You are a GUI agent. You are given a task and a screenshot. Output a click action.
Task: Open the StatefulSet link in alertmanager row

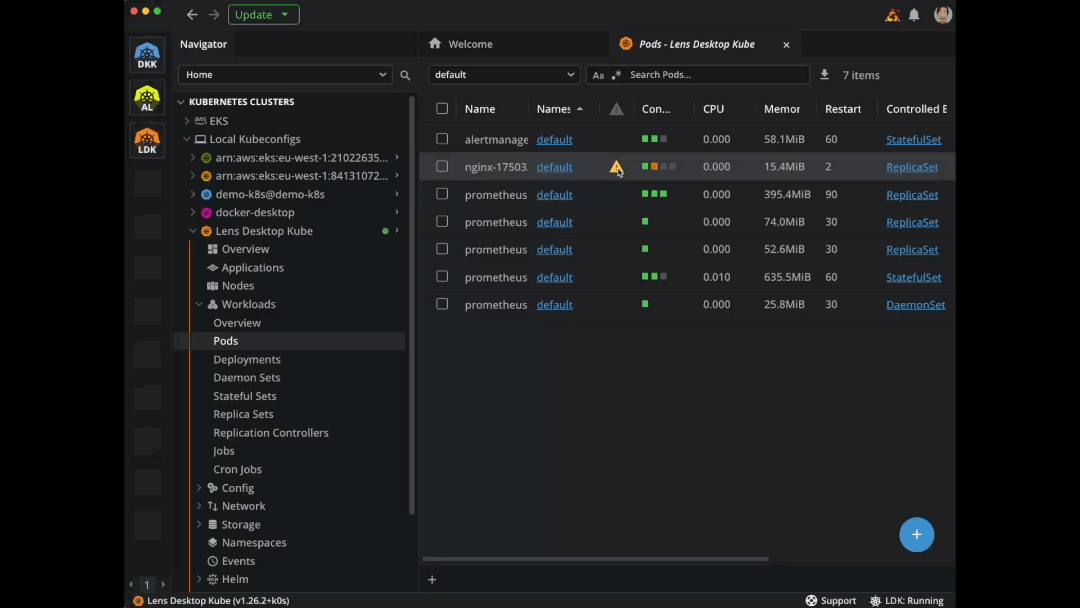[913, 140]
